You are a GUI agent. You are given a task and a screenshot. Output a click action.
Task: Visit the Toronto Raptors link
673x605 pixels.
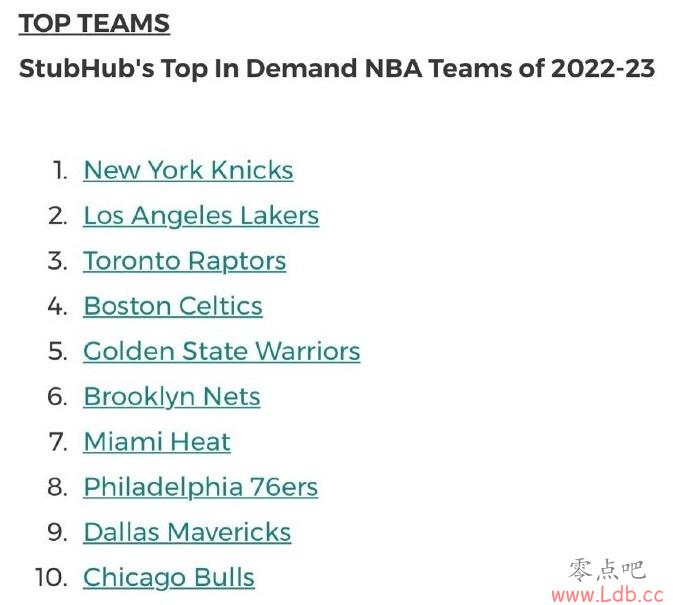tap(185, 261)
